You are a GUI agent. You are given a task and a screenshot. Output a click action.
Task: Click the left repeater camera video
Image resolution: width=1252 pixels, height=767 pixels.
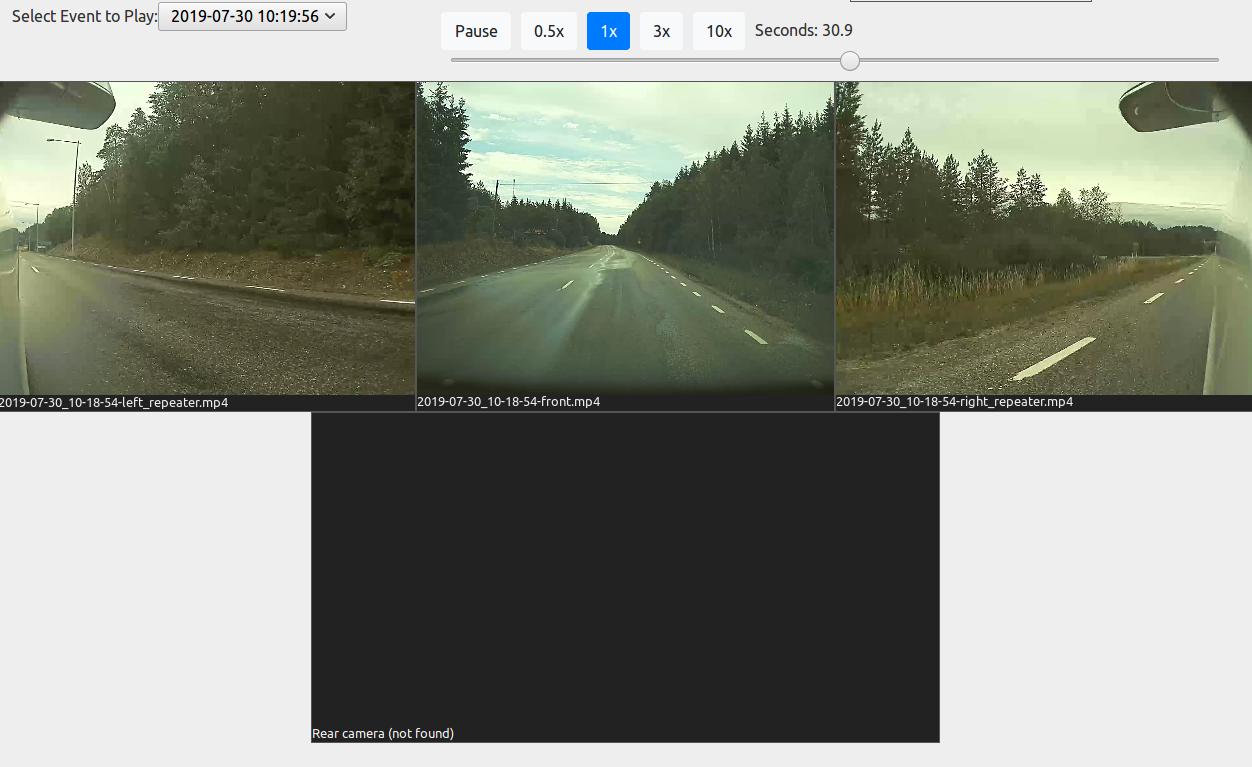[x=207, y=238]
